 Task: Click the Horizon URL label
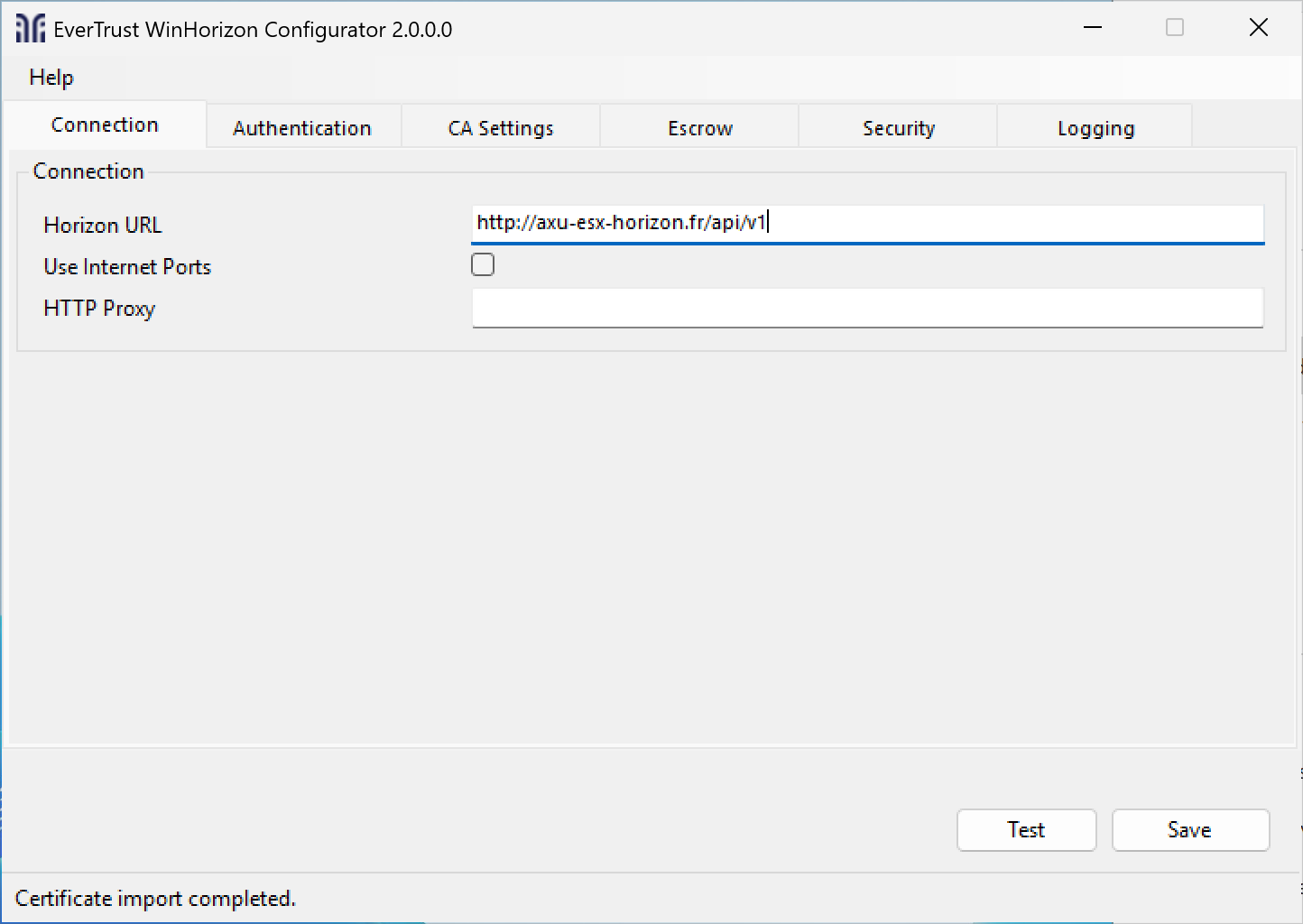[x=103, y=225]
